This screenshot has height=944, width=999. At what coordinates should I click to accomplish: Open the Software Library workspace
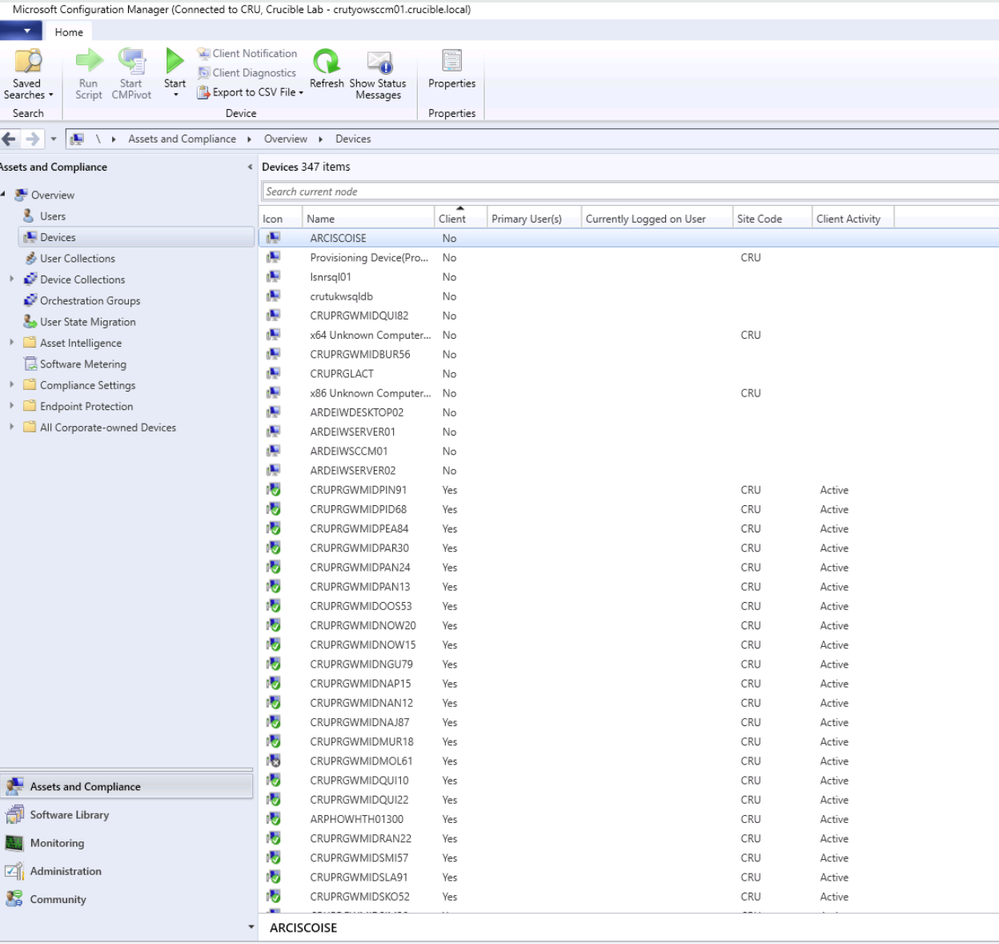(13, 815)
